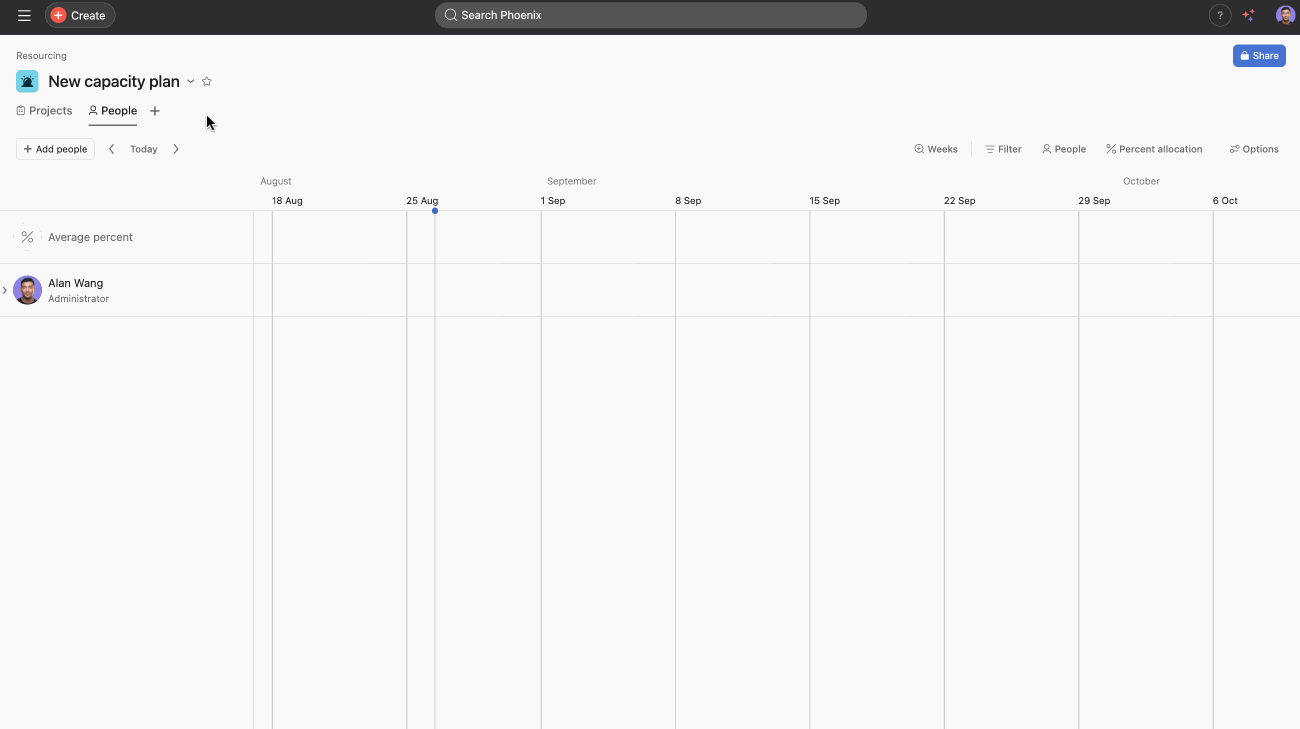Image resolution: width=1300 pixels, height=729 pixels.
Task: Open the AI sparkle icon
Action: [x=1248, y=15]
